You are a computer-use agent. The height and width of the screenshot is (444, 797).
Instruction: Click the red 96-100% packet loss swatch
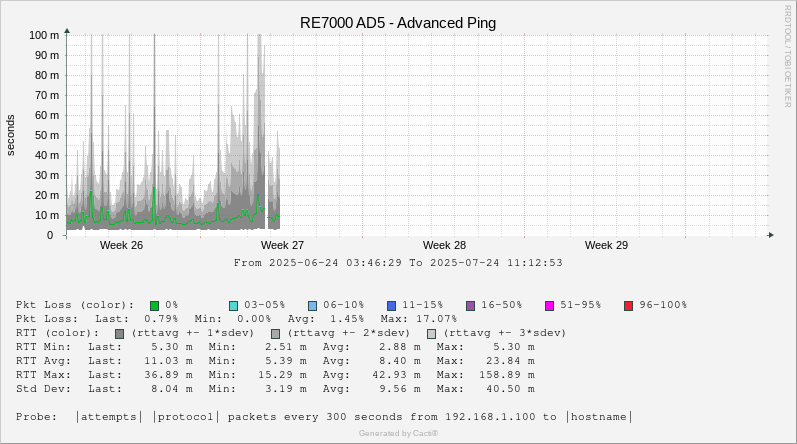coord(628,305)
